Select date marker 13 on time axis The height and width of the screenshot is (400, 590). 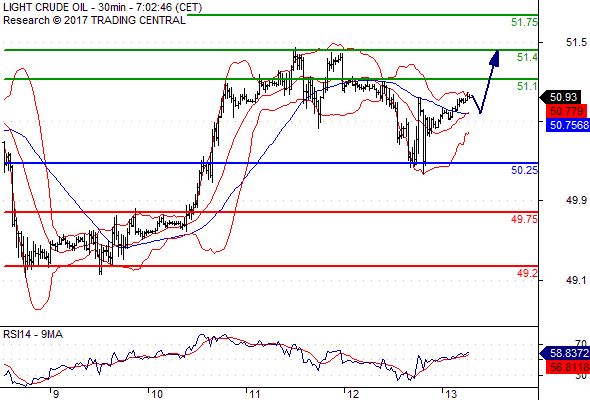(x=451, y=394)
